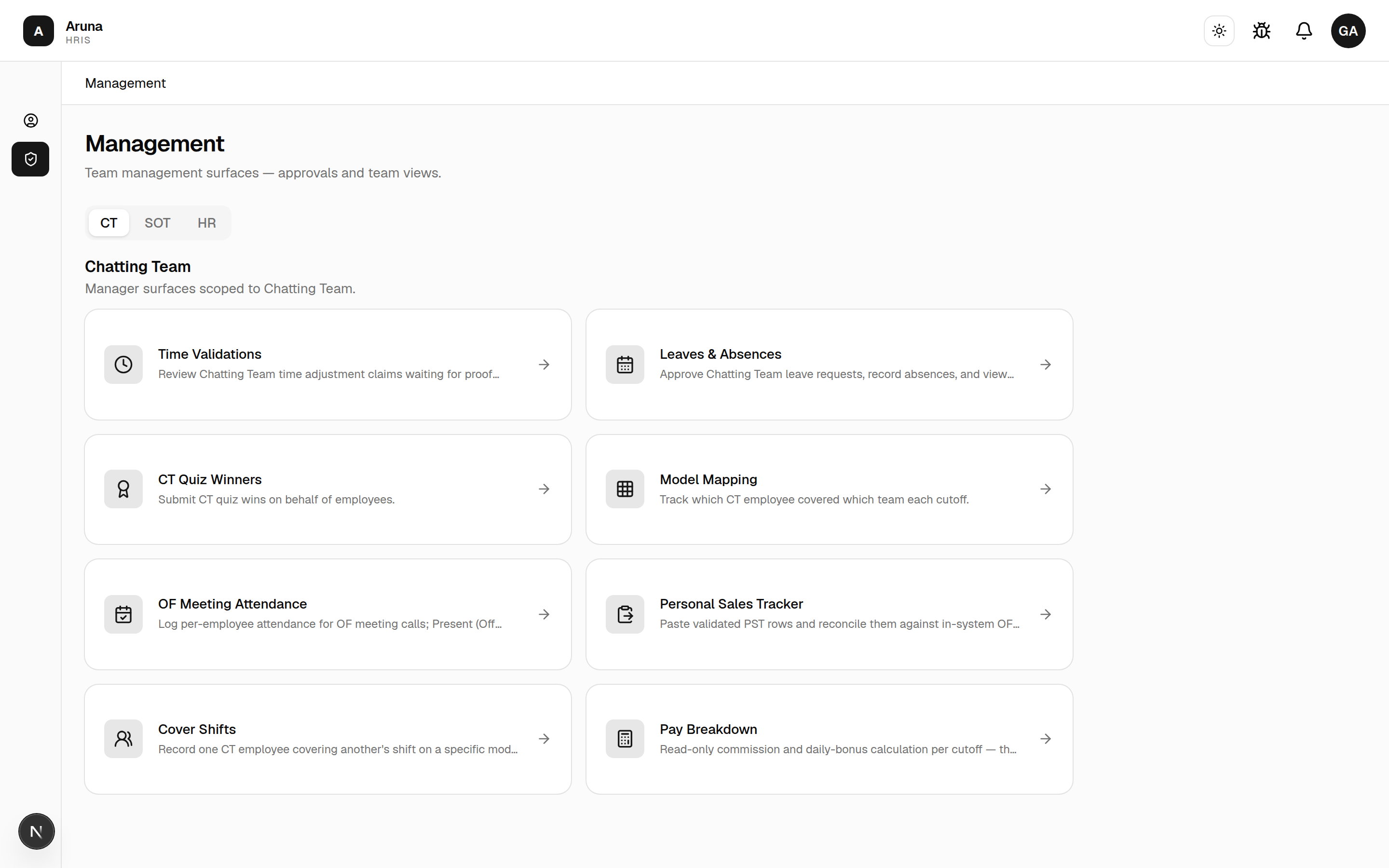Open the Leaves & Absences card title
Image resolution: width=1389 pixels, height=868 pixels.
click(x=721, y=354)
